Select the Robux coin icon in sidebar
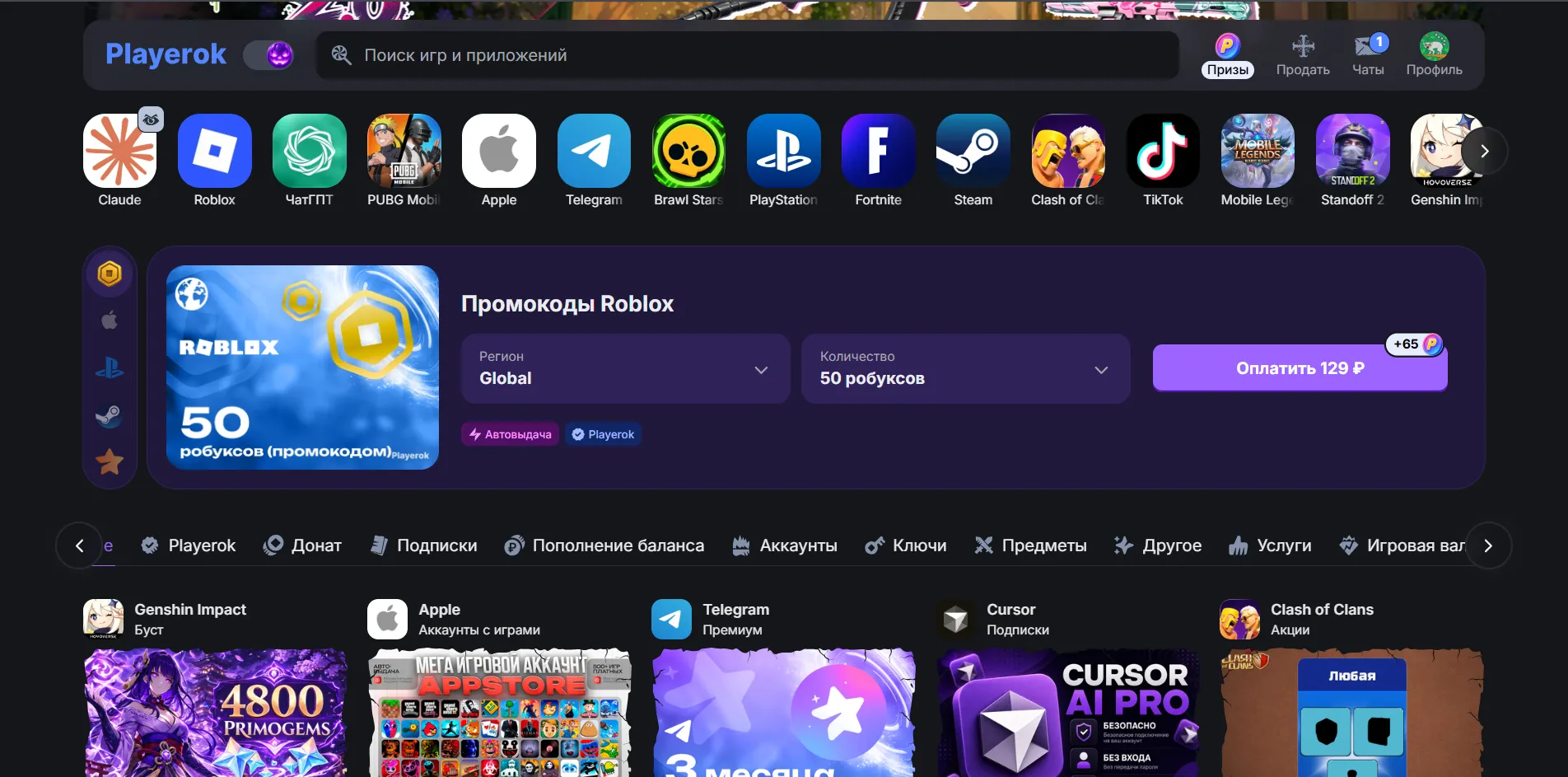This screenshot has height=777, width=1568. click(110, 274)
